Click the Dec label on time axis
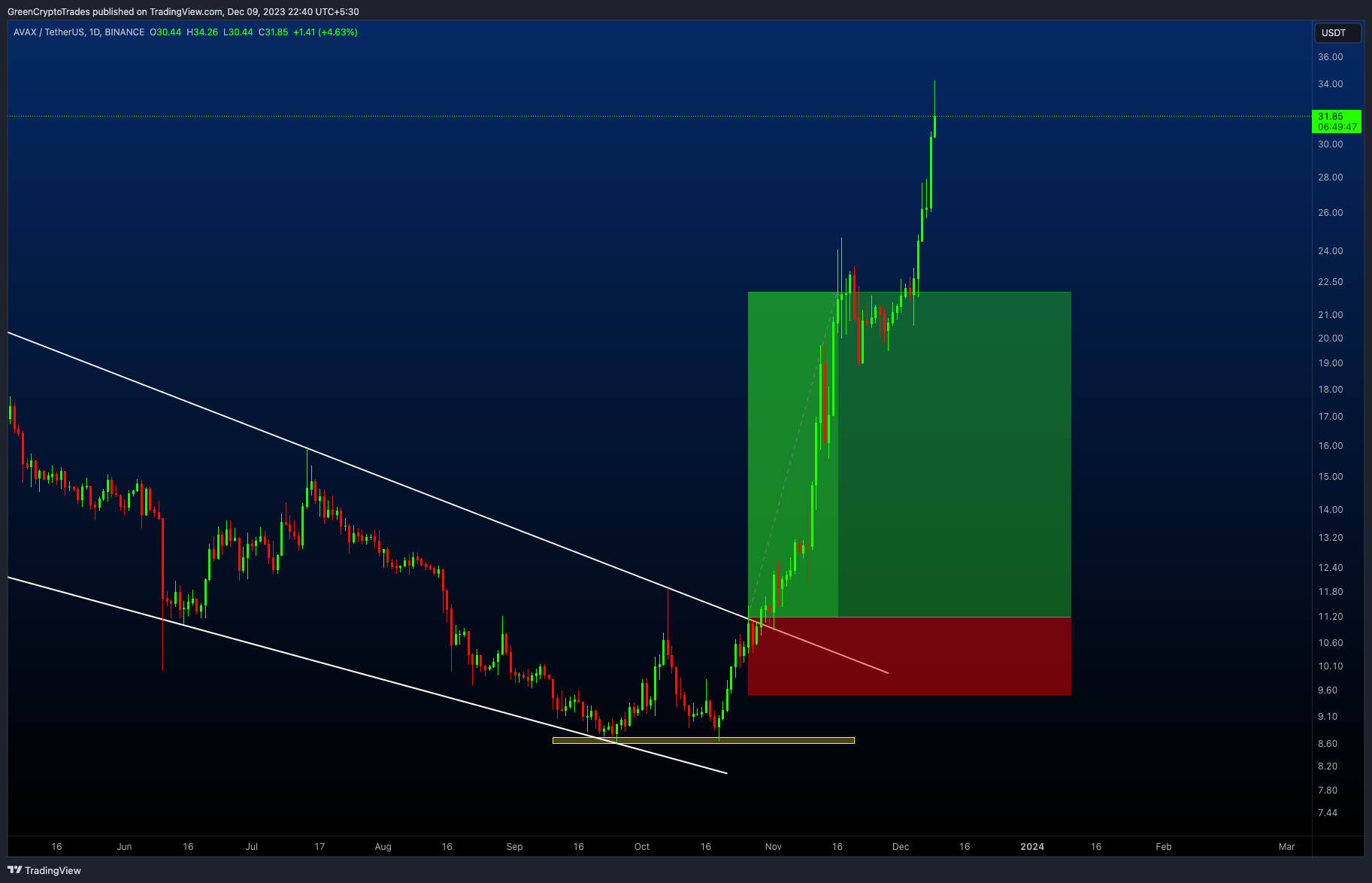The height and width of the screenshot is (883, 1372). point(901,847)
